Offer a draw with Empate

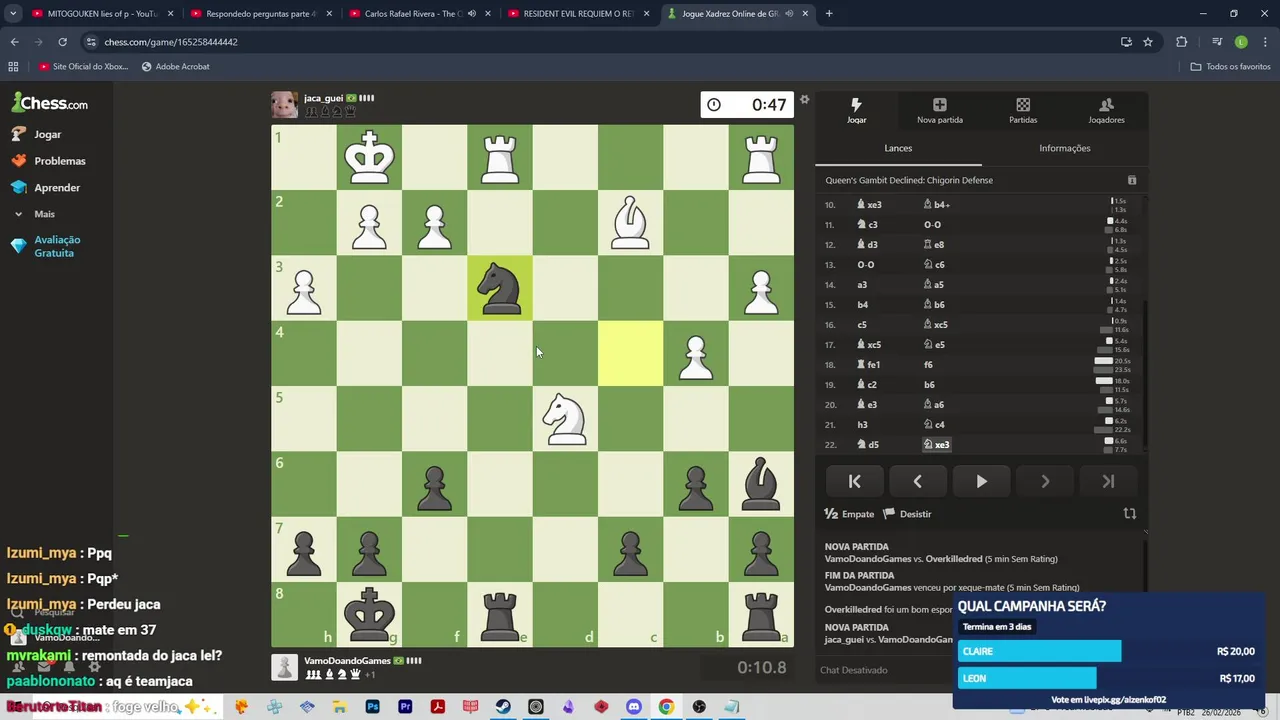click(x=849, y=514)
